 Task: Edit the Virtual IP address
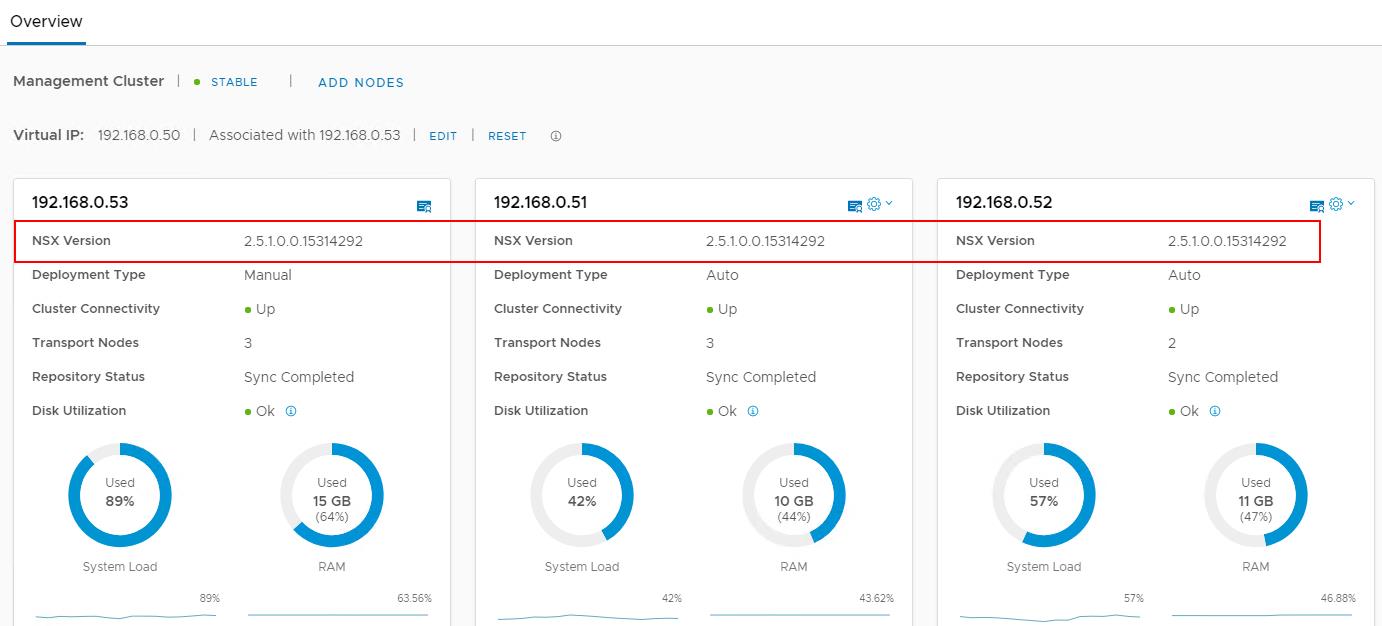point(443,136)
